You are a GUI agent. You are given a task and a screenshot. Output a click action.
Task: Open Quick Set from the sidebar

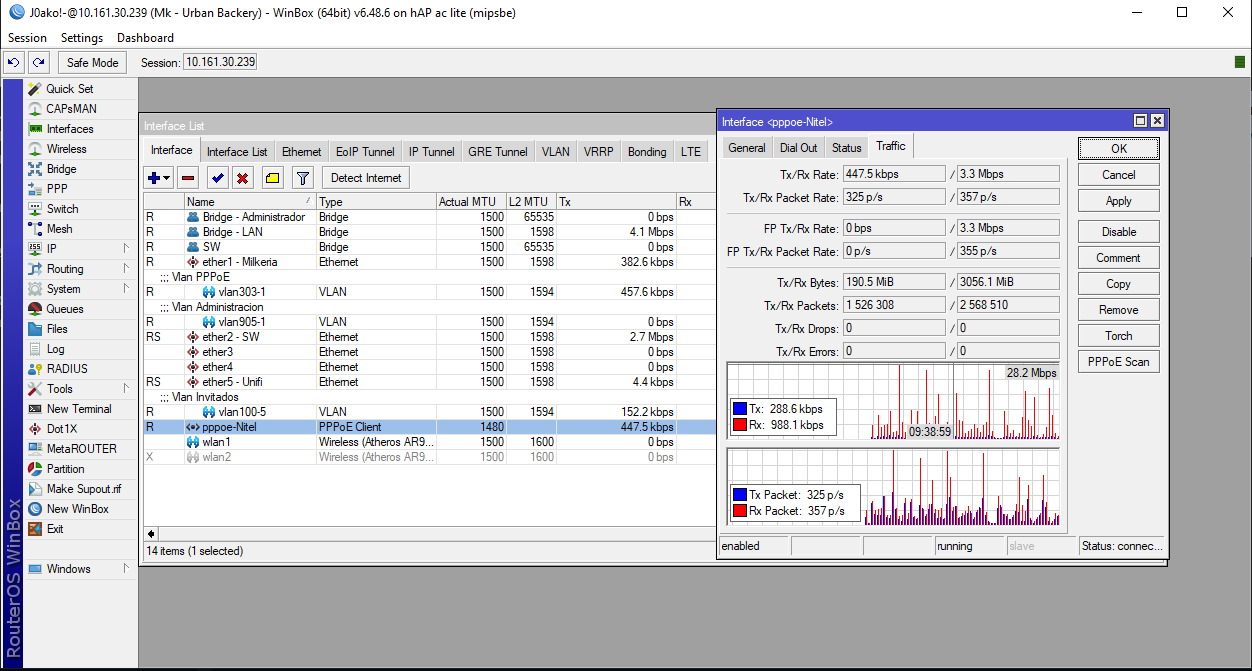coord(69,89)
